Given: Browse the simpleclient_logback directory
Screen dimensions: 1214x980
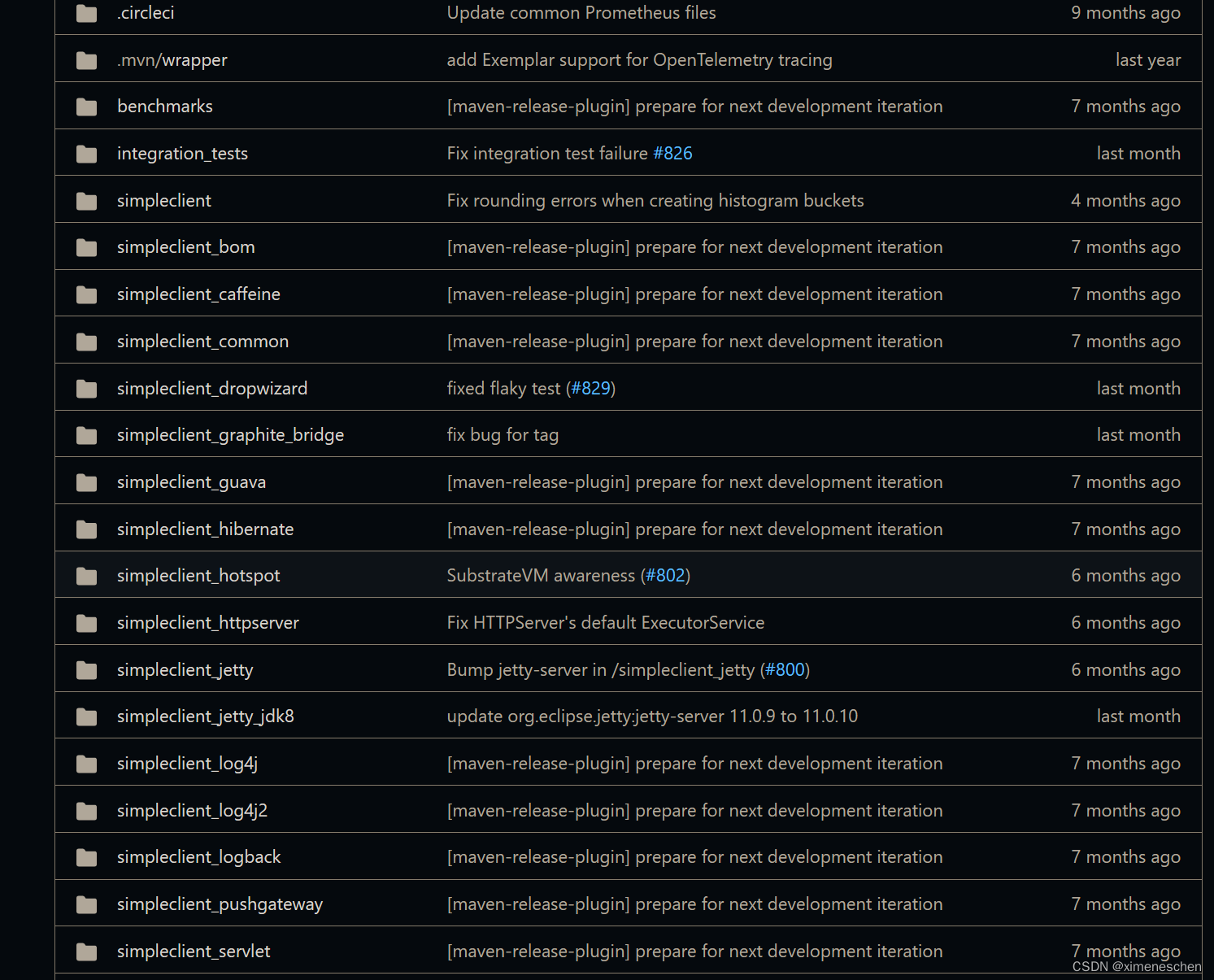Looking at the screenshot, I should (198, 857).
